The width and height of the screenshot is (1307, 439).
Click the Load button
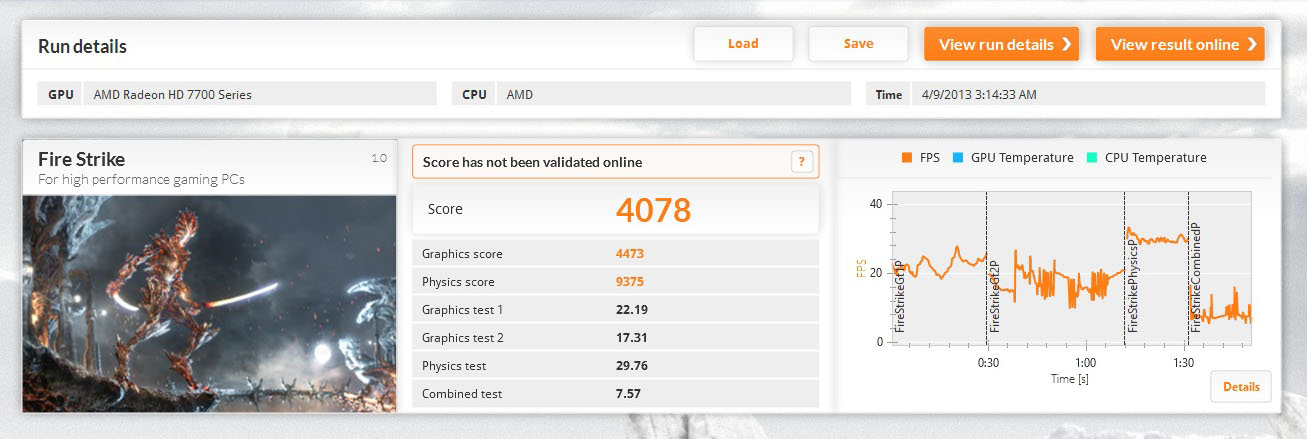743,44
